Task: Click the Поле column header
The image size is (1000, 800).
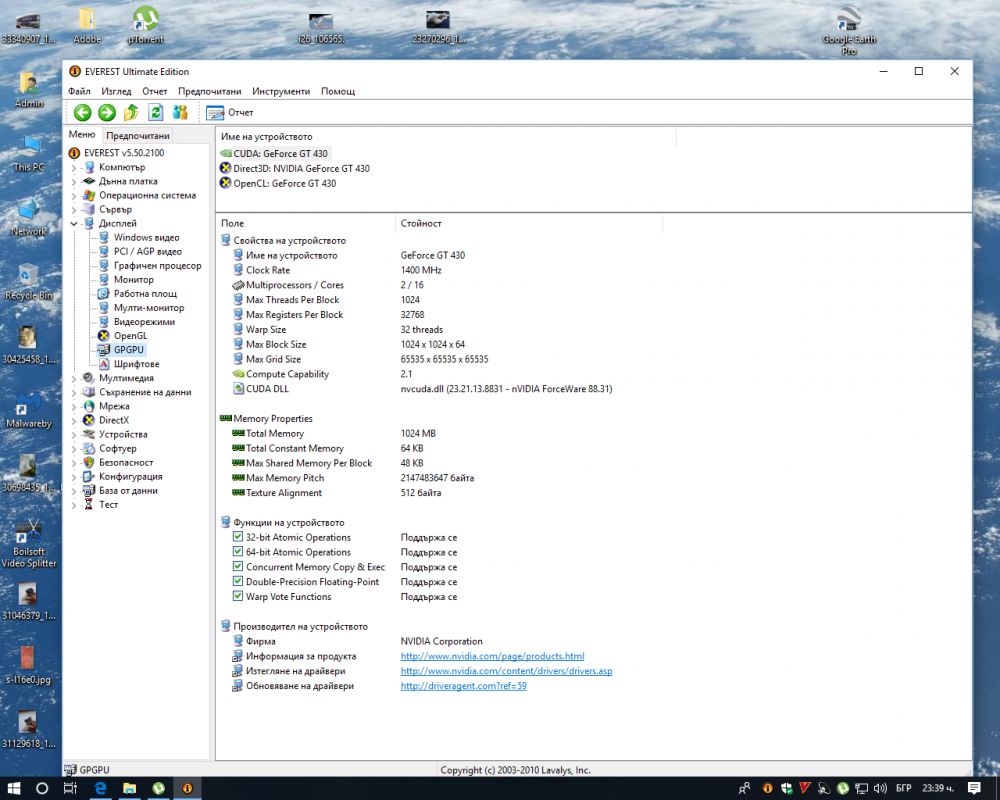Action: [x=306, y=223]
